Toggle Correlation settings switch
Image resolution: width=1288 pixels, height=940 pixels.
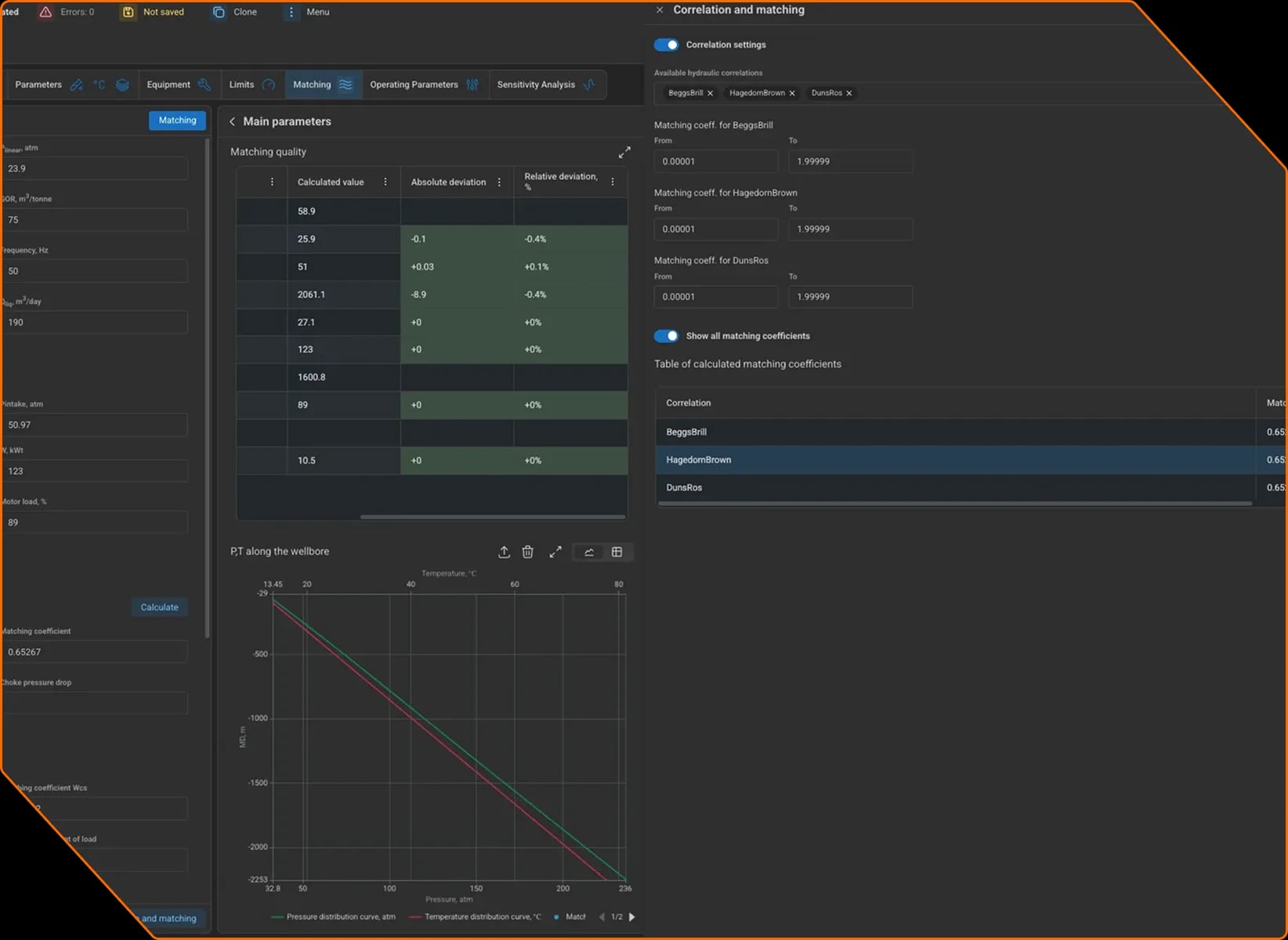[667, 45]
